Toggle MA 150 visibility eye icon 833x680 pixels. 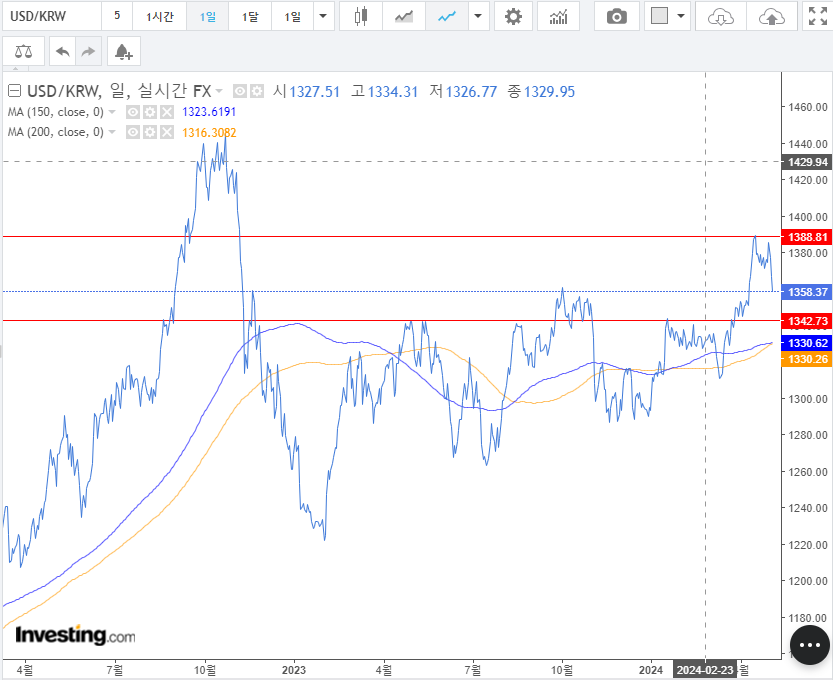[x=133, y=112]
